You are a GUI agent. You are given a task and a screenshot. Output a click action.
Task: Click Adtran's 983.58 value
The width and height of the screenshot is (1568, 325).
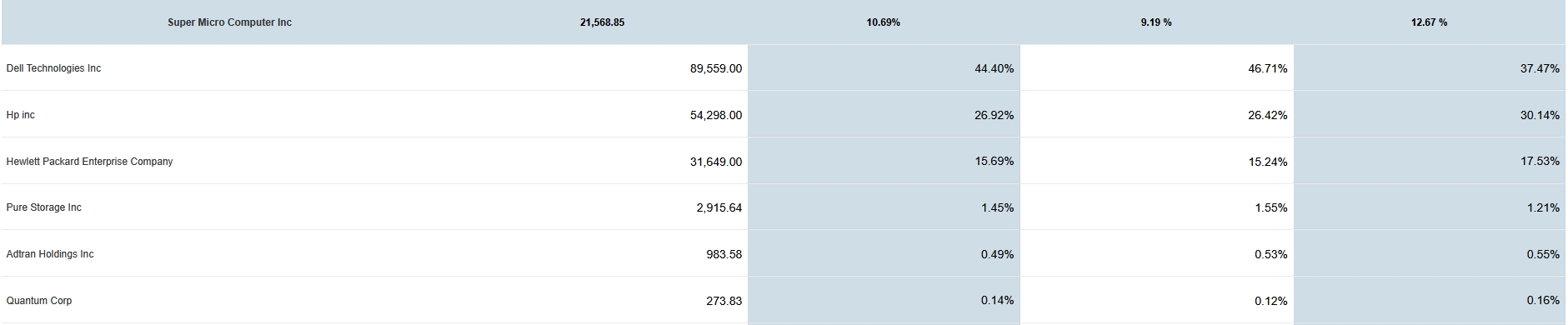[x=724, y=254]
